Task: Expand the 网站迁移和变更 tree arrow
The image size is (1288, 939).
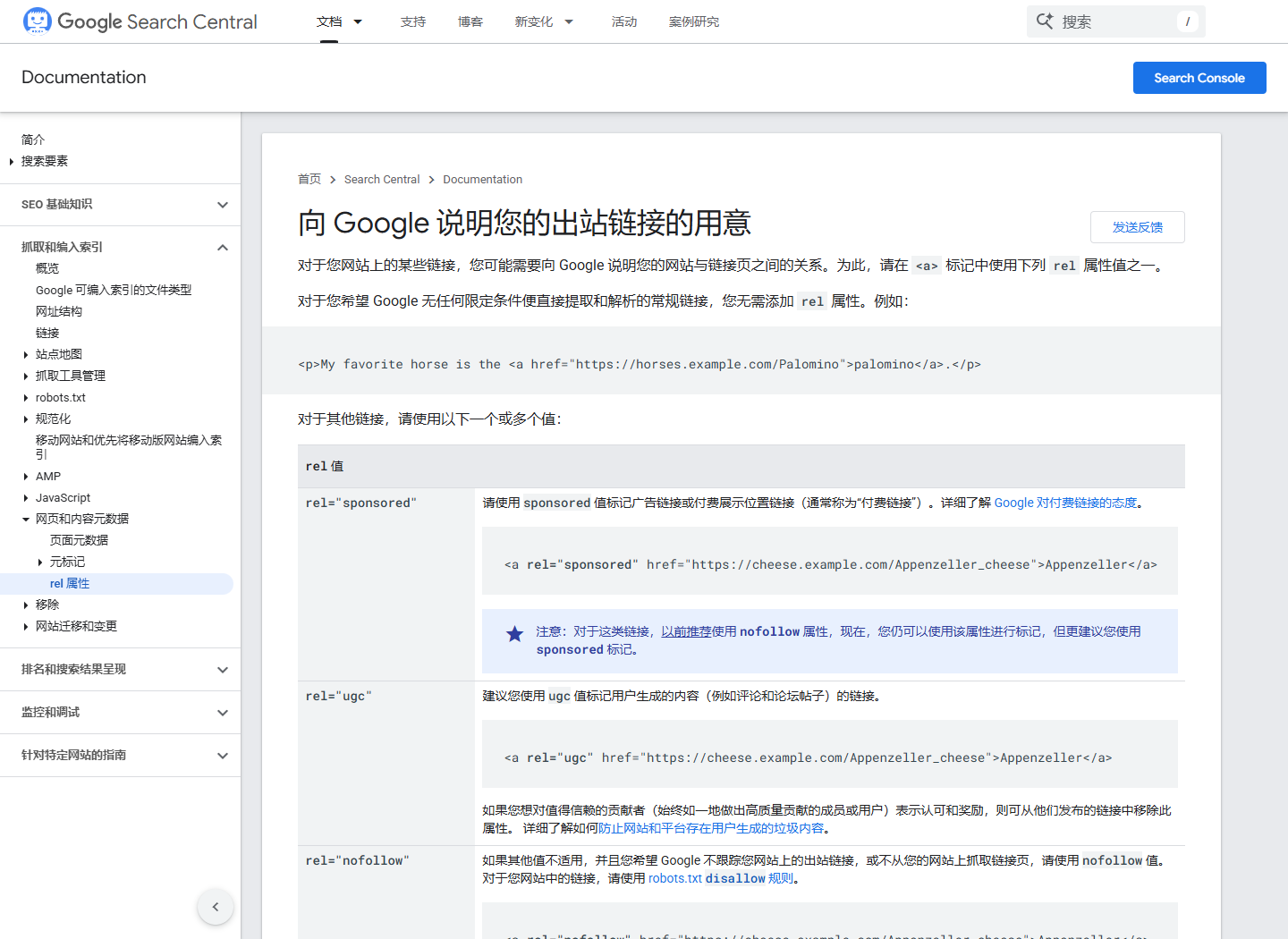Action: [x=25, y=627]
